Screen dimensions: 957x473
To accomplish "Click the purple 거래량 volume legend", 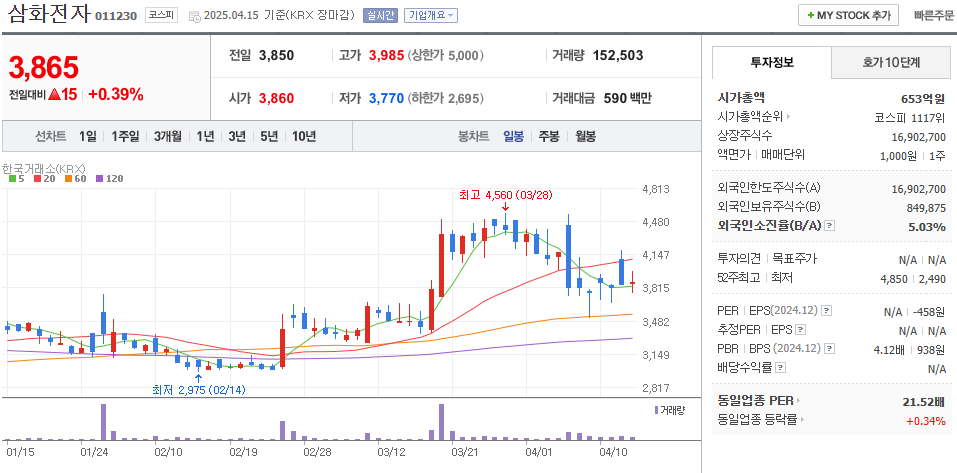I will [670, 410].
